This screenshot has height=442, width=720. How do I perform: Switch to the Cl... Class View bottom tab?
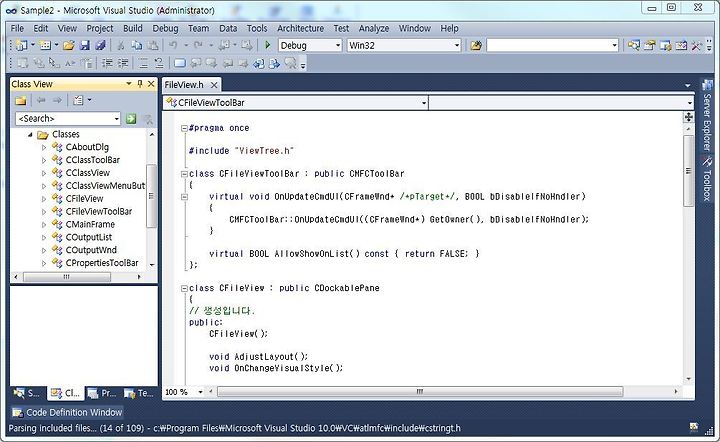point(65,393)
